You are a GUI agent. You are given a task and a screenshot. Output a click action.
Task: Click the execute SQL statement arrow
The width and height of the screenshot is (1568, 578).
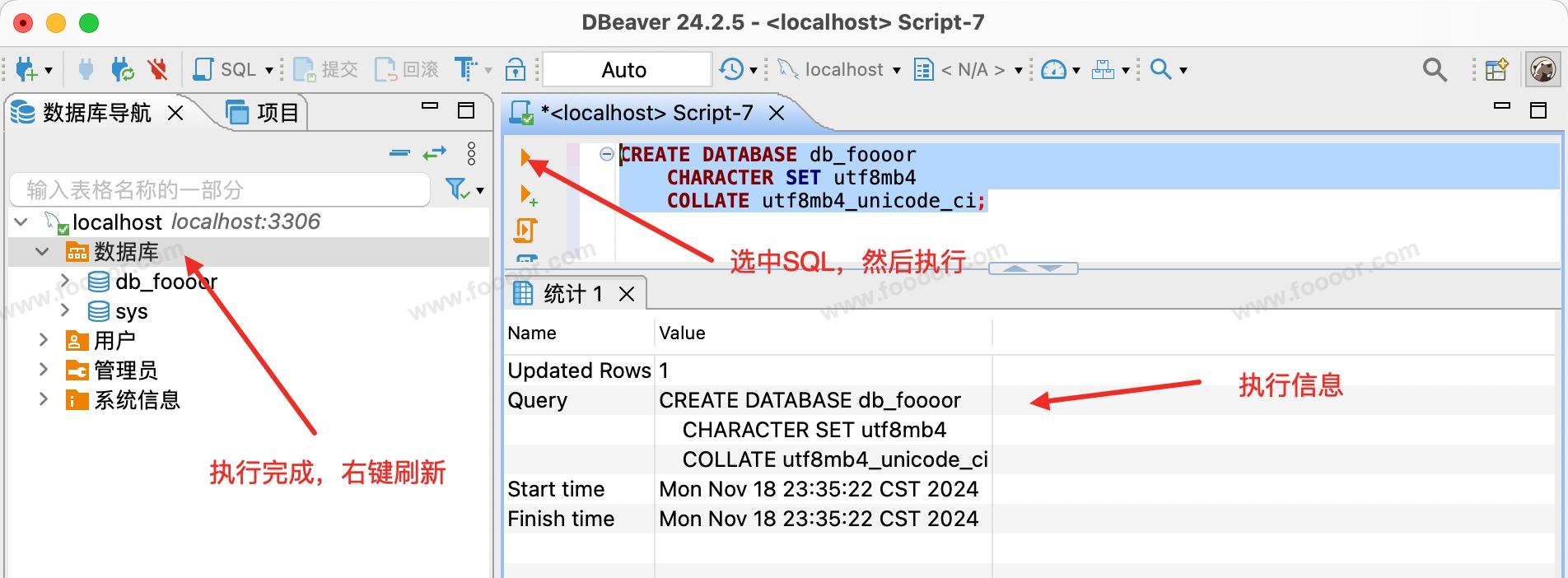tap(525, 156)
